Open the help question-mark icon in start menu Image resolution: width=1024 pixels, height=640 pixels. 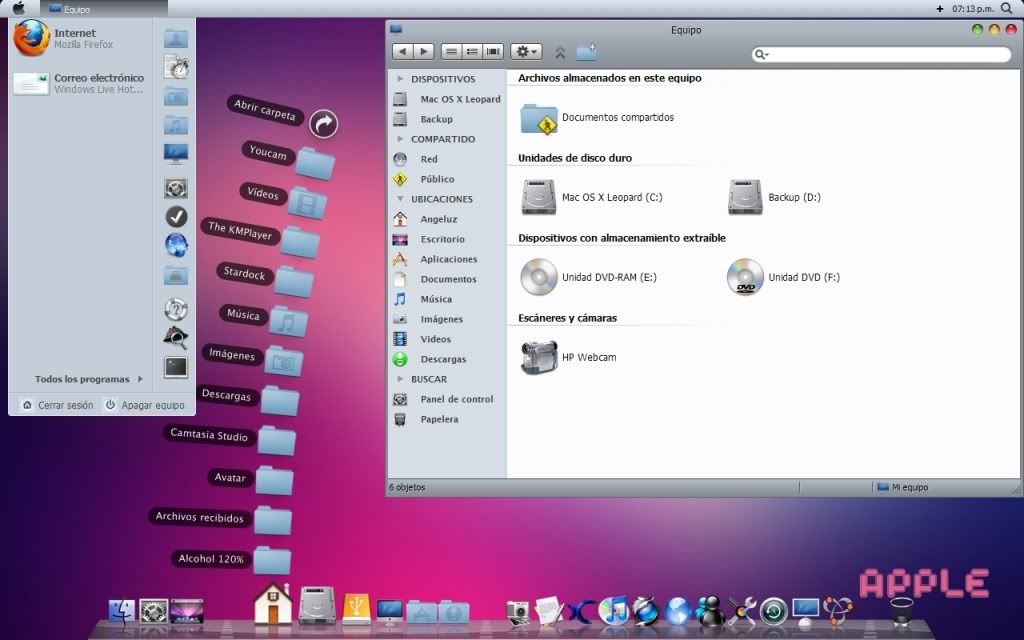(x=176, y=309)
